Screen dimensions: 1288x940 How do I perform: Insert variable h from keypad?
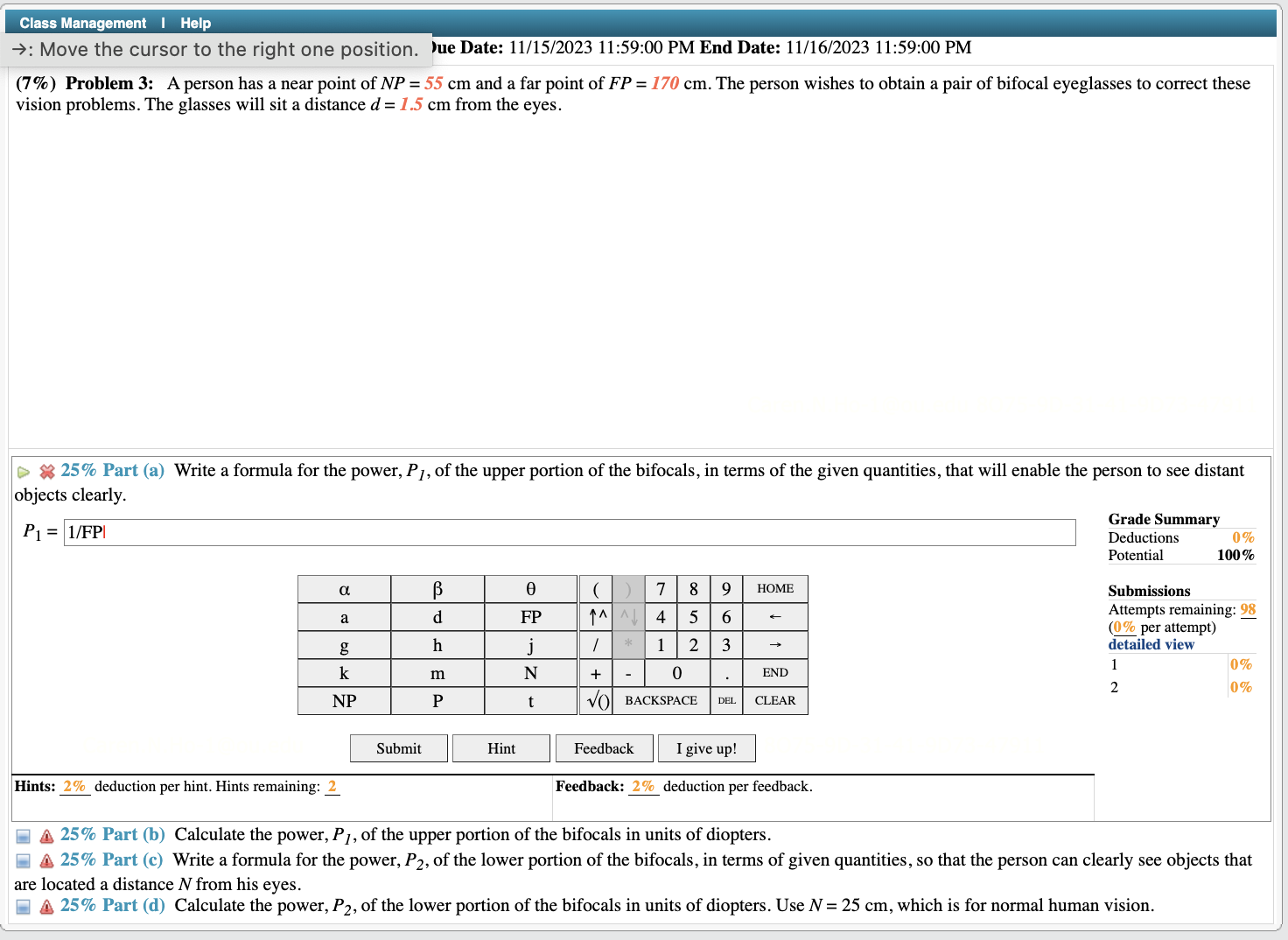pos(437,645)
